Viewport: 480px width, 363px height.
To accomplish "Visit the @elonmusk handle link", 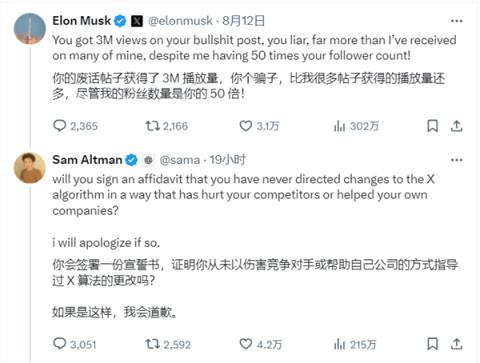I will tap(180, 21).
